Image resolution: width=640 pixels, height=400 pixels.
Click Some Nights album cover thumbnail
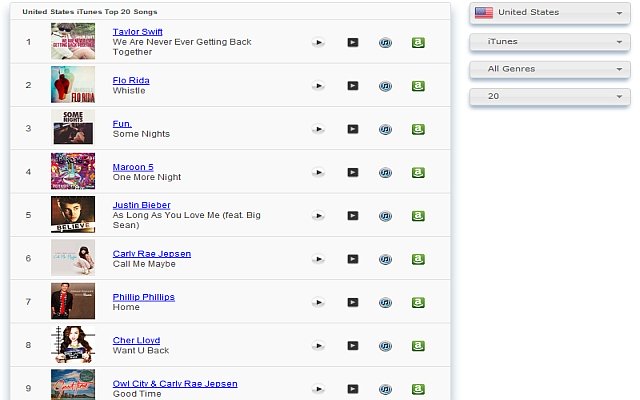(x=73, y=128)
